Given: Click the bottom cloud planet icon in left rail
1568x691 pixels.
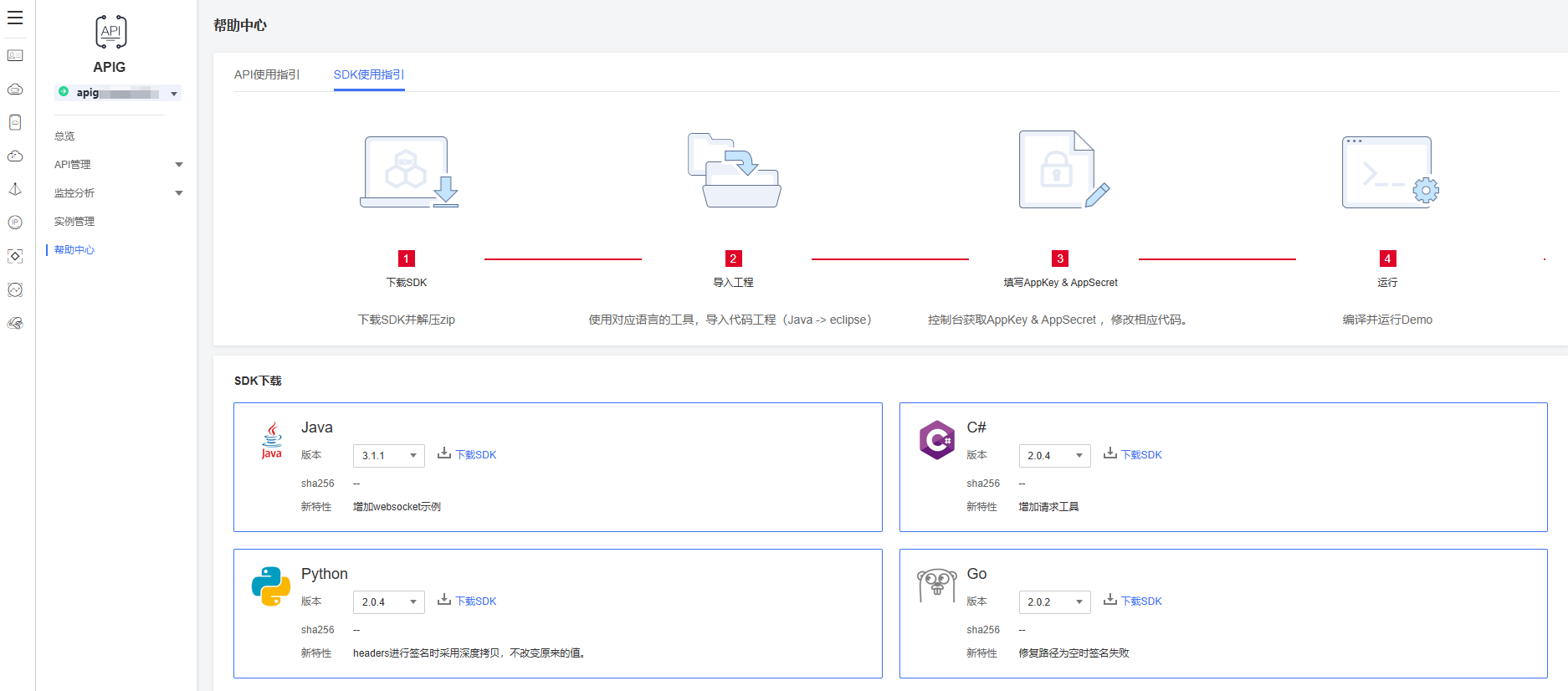Looking at the screenshot, I should click(x=15, y=323).
